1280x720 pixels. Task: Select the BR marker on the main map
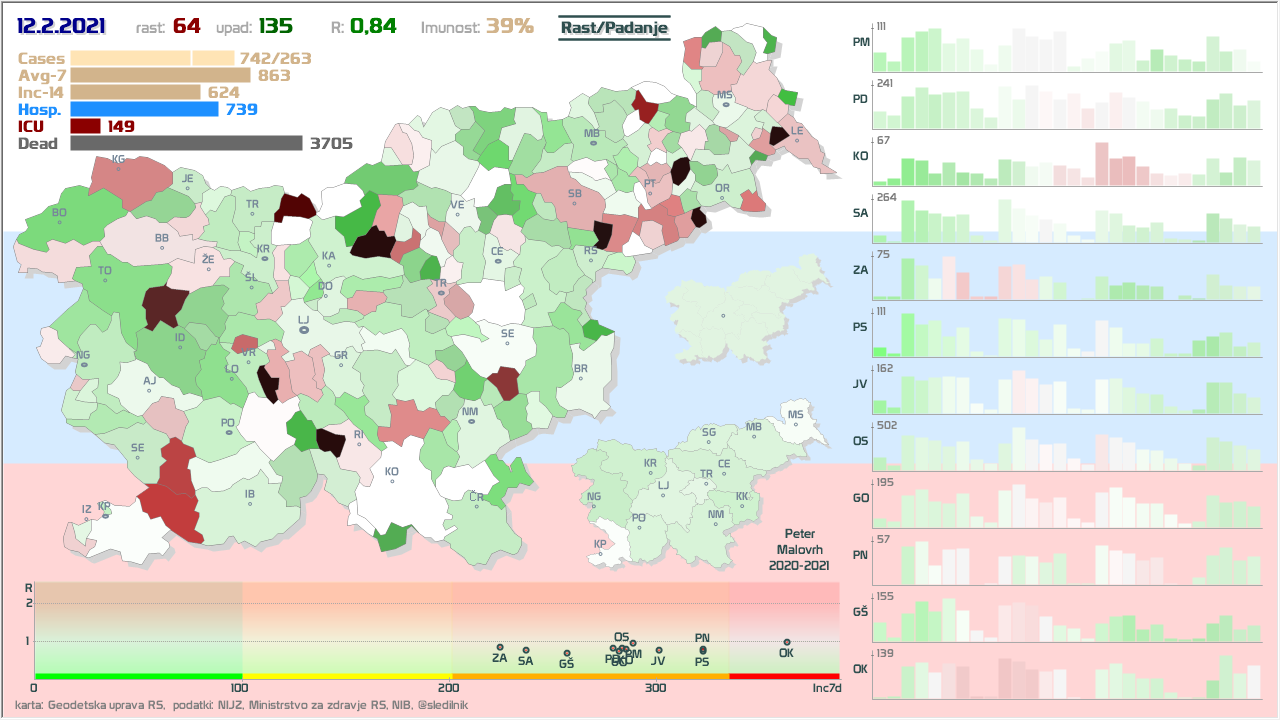click(580, 377)
